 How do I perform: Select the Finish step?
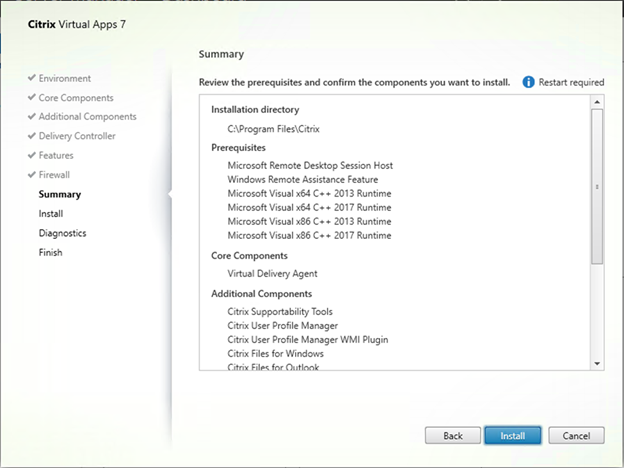50,252
